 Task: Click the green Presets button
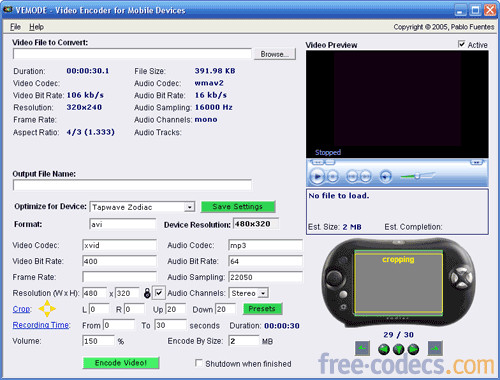[262, 309]
